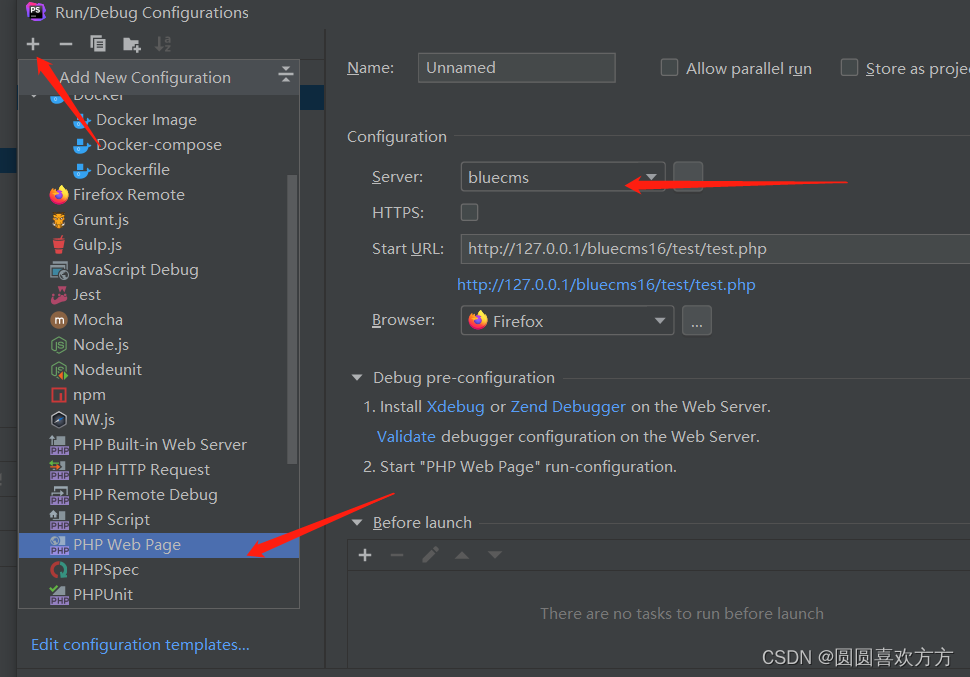Select PHP Built-in Web Server entry
Image resolution: width=970 pixels, height=677 pixels.
tap(159, 445)
